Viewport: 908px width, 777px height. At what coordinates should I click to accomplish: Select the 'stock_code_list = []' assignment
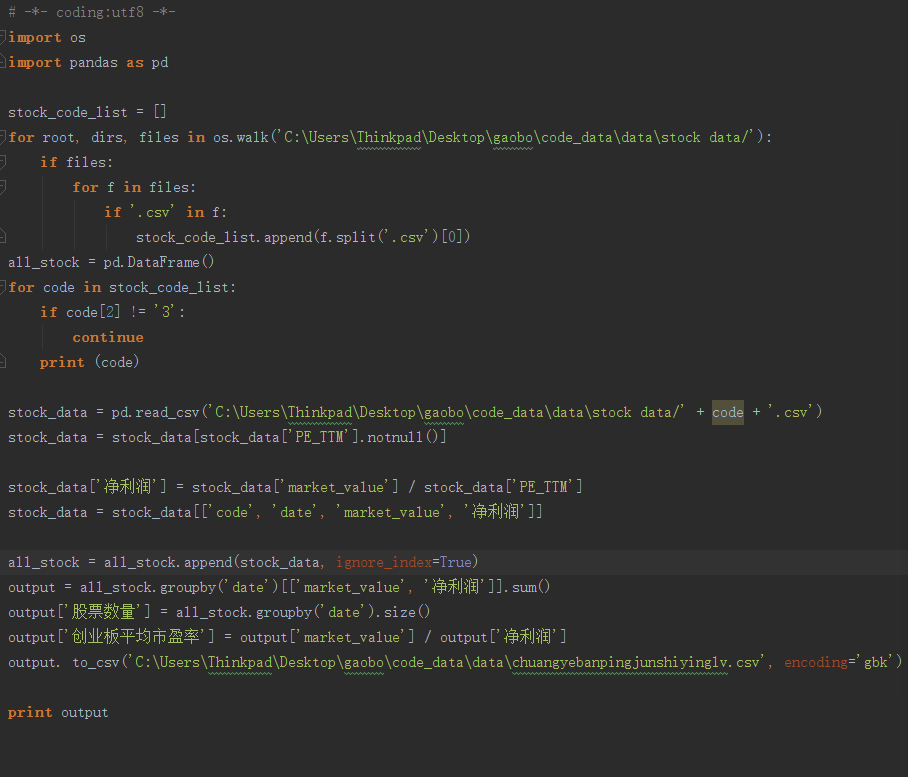click(x=87, y=112)
